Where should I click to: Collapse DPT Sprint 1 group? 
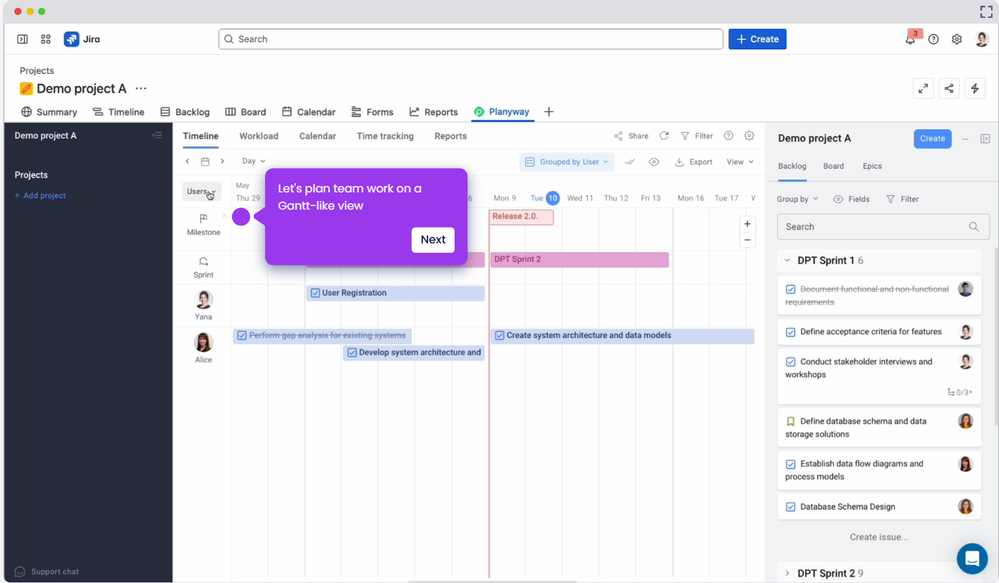pos(787,261)
